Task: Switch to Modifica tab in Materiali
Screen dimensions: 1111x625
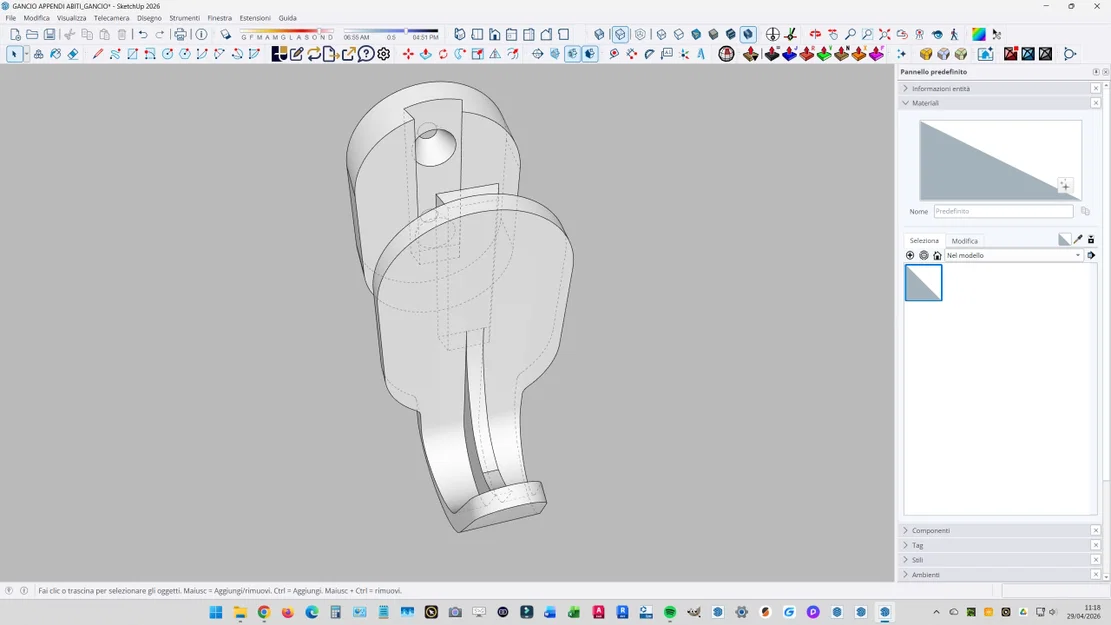Action: pyautogui.click(x=964, y=241)
